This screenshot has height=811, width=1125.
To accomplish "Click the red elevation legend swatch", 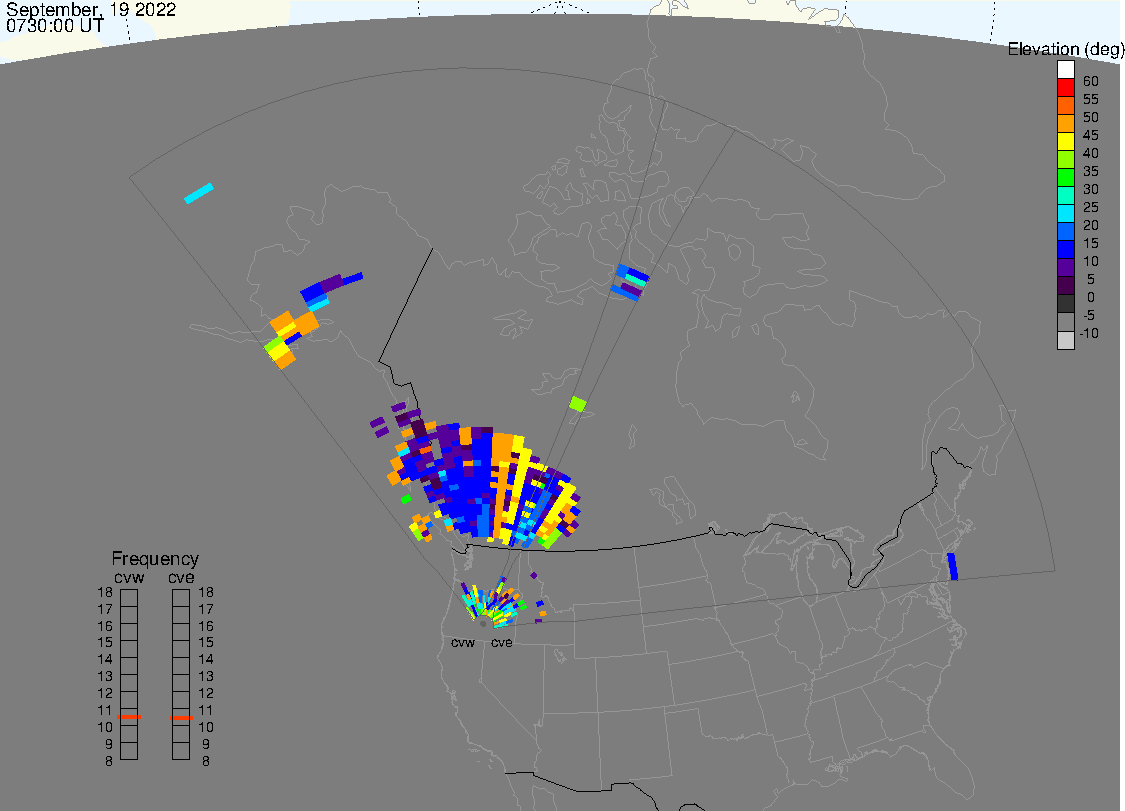I will tap(1065, 88).
